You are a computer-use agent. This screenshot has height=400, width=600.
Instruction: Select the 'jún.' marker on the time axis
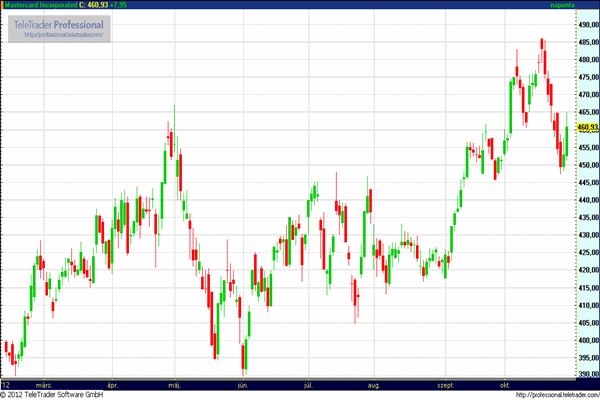coord(241,384)
